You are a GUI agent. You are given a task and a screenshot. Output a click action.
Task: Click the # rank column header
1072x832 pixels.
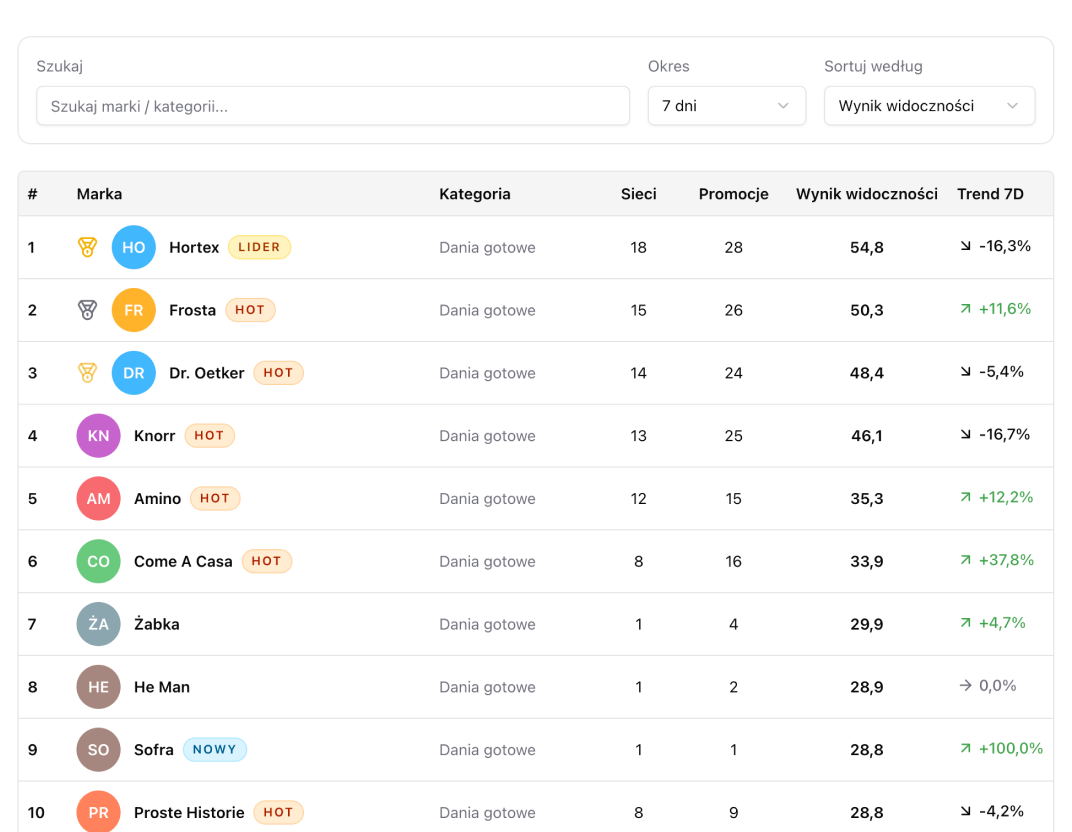[32, 194]
